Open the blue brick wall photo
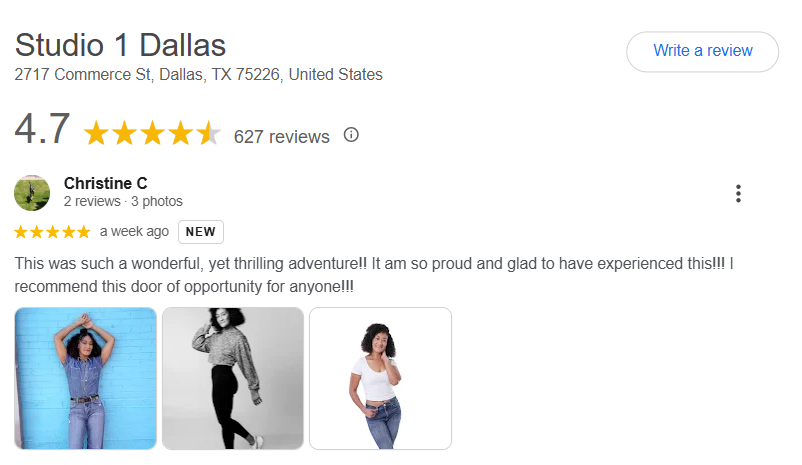Screen dimensions: 802x465 (85, 379)
